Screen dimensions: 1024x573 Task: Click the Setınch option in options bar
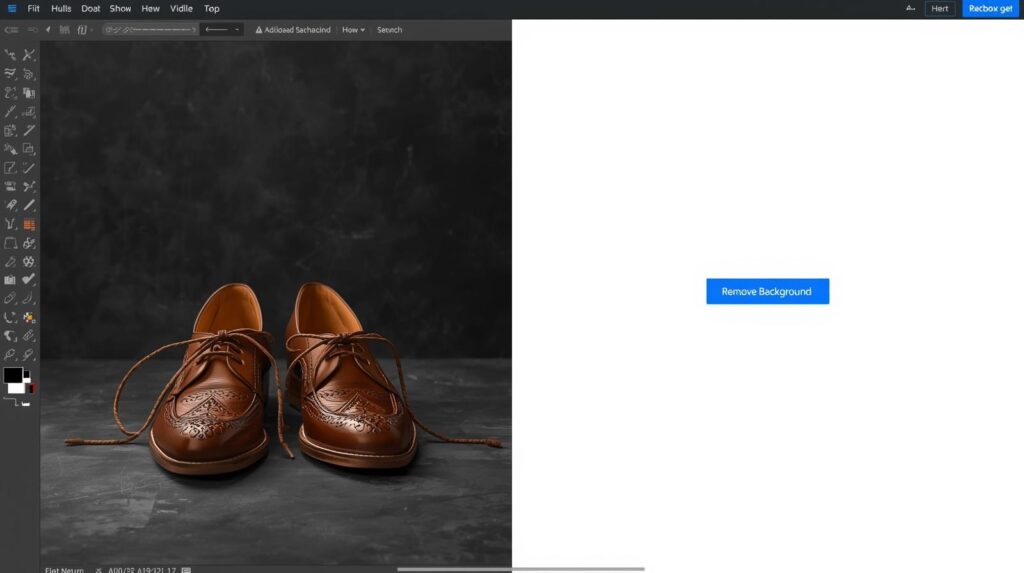click(389, 30)
